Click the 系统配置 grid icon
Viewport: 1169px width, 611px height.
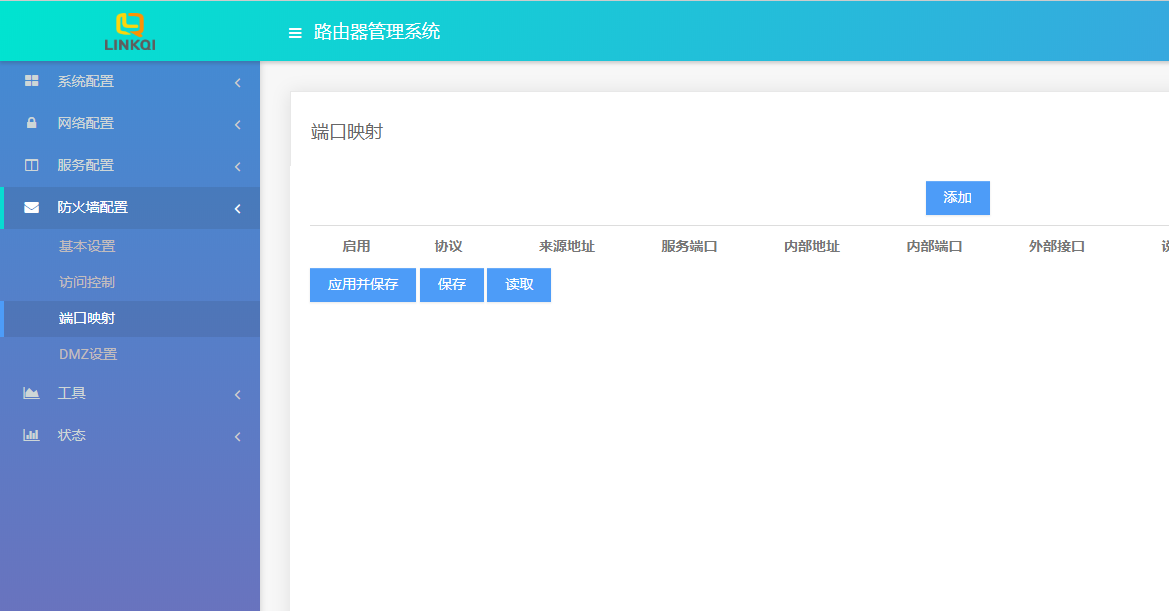click(x=31, y=81)
